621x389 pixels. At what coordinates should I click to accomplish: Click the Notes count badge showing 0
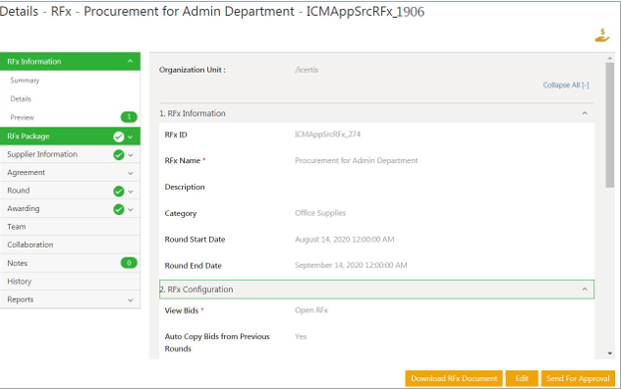[x=129, y=263]
